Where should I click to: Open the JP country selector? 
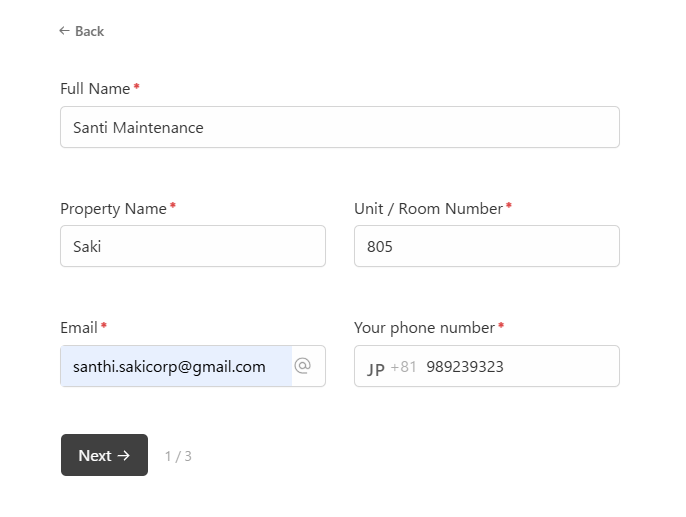376,367
